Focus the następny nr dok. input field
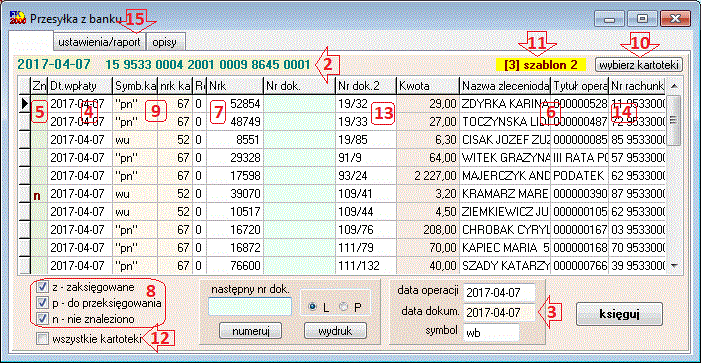 tap(250, 306)
